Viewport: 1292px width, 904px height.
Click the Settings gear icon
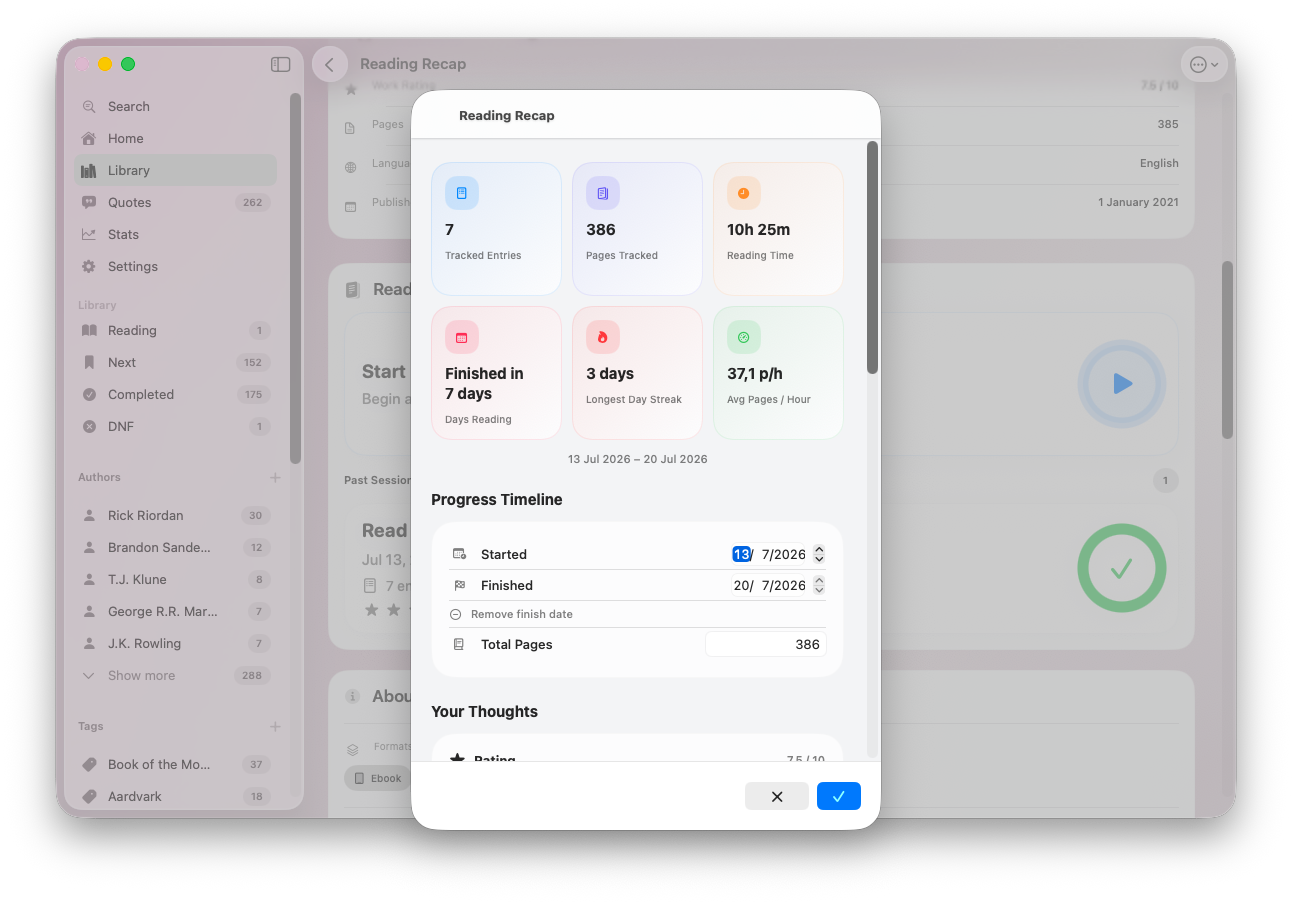click(x=89, y=266)
